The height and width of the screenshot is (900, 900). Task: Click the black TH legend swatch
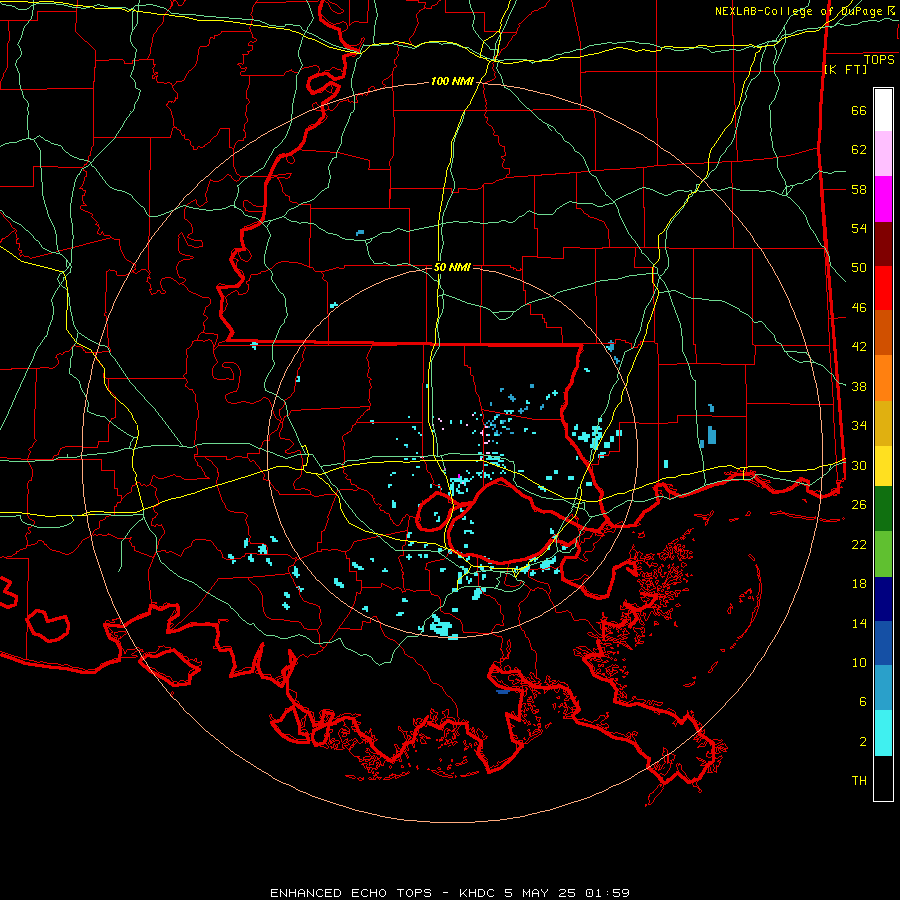(883, 778)
